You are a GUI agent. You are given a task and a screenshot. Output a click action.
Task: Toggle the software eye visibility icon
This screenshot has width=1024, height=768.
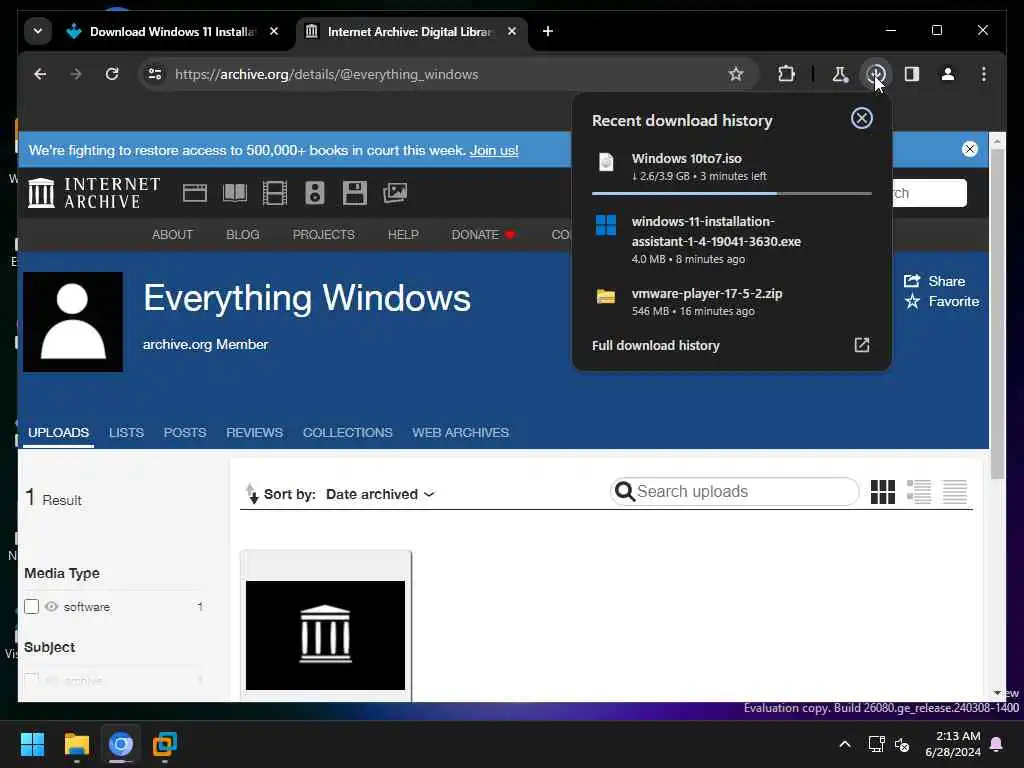point(51,607)
